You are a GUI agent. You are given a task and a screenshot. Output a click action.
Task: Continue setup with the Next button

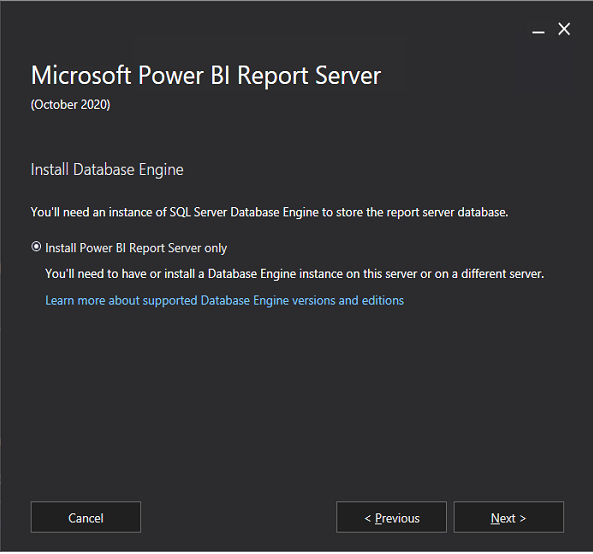click(x=509, y=517)
